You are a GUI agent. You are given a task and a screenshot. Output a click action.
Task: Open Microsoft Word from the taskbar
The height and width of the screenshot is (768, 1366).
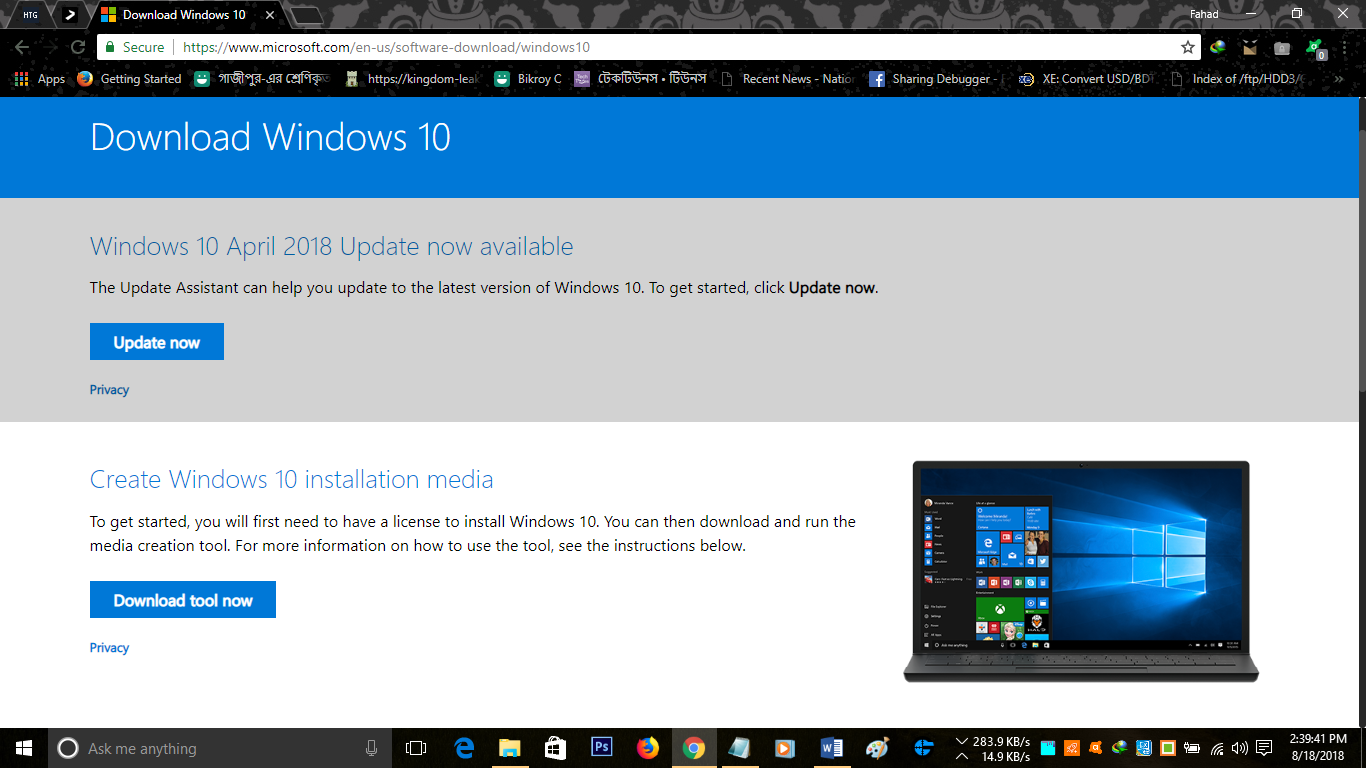click(832, 748)
